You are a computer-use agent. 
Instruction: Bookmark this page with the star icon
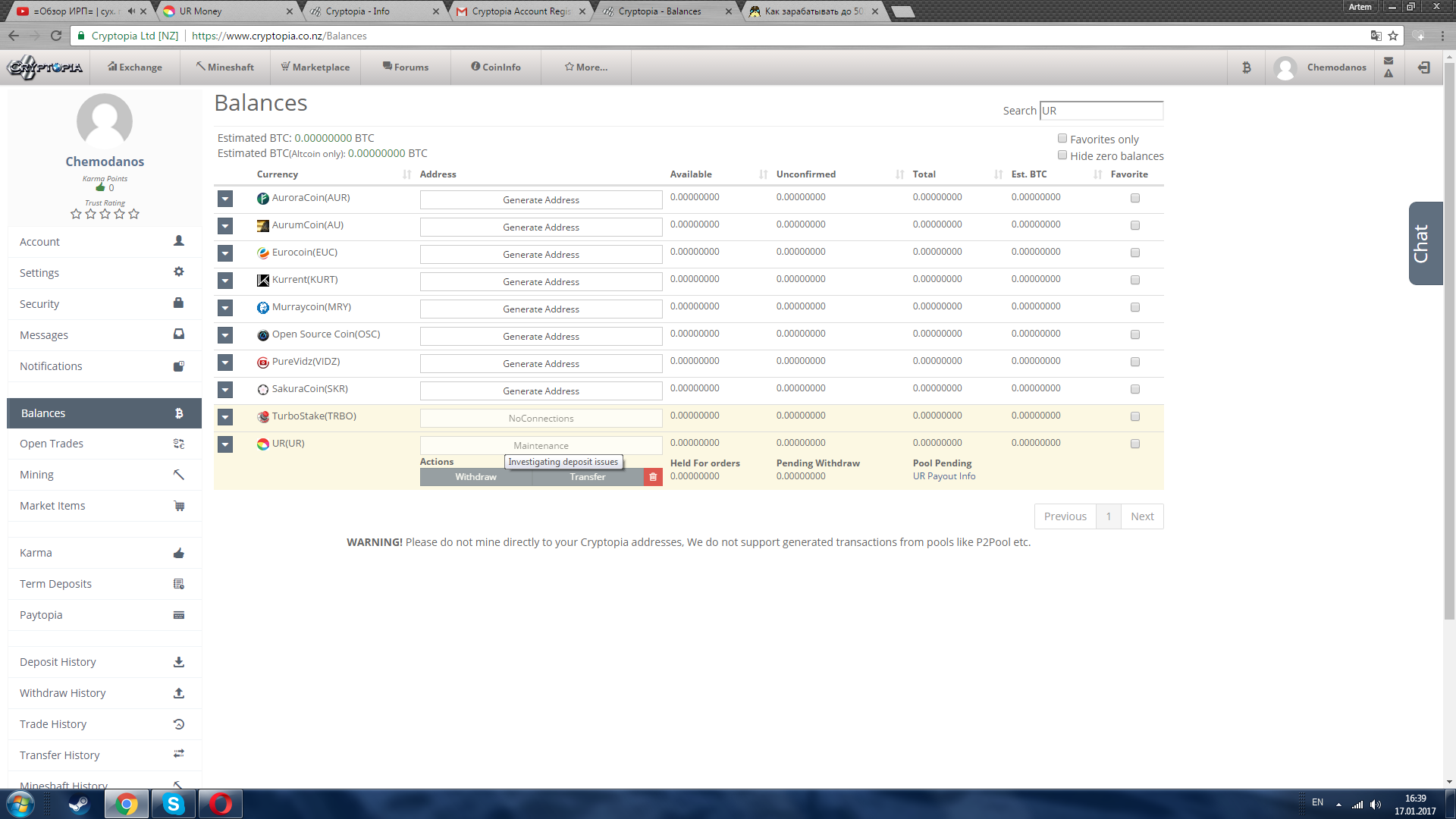coord(1393,36)
